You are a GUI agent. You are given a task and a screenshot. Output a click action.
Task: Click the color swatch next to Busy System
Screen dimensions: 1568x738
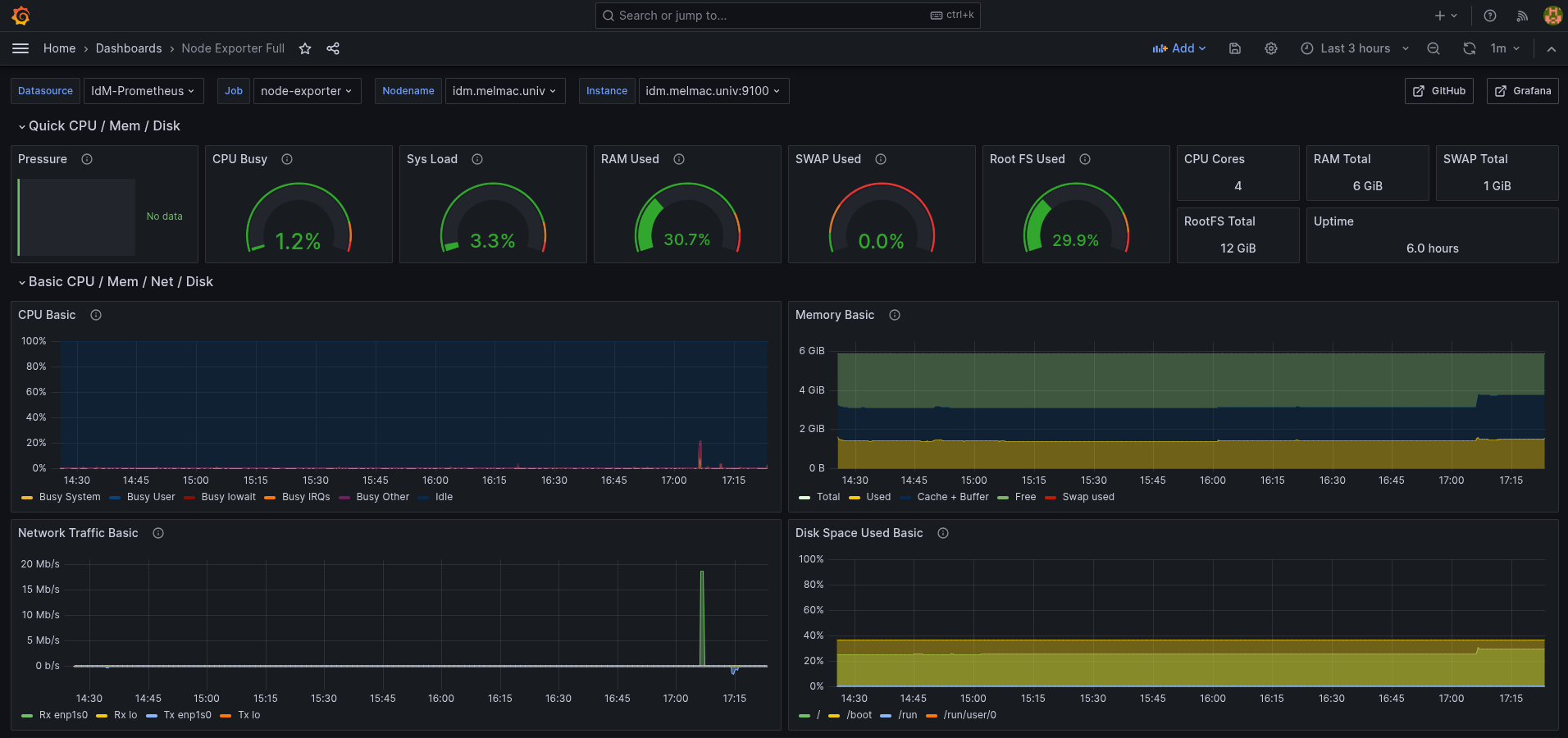(x=25, y=497)
